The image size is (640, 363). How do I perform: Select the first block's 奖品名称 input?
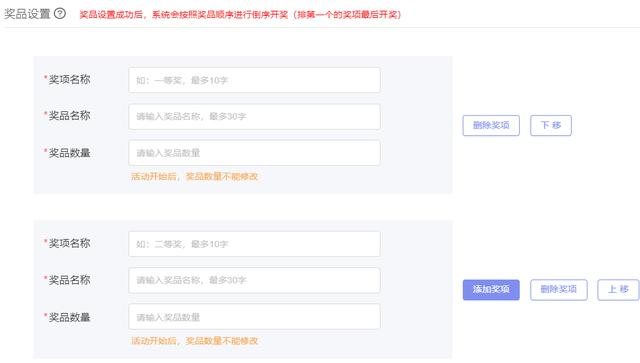pos(254,116)
